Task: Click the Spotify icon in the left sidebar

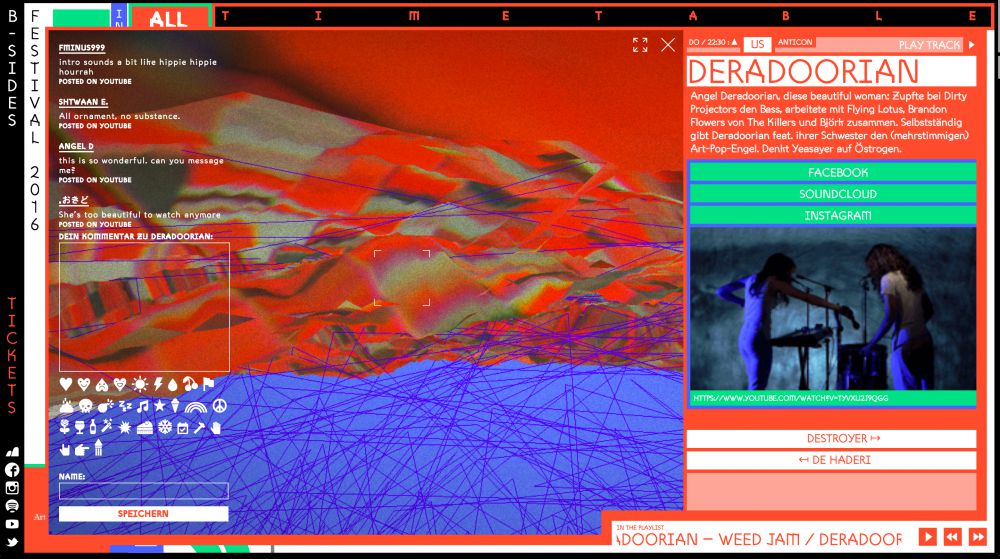Action: 12,506
